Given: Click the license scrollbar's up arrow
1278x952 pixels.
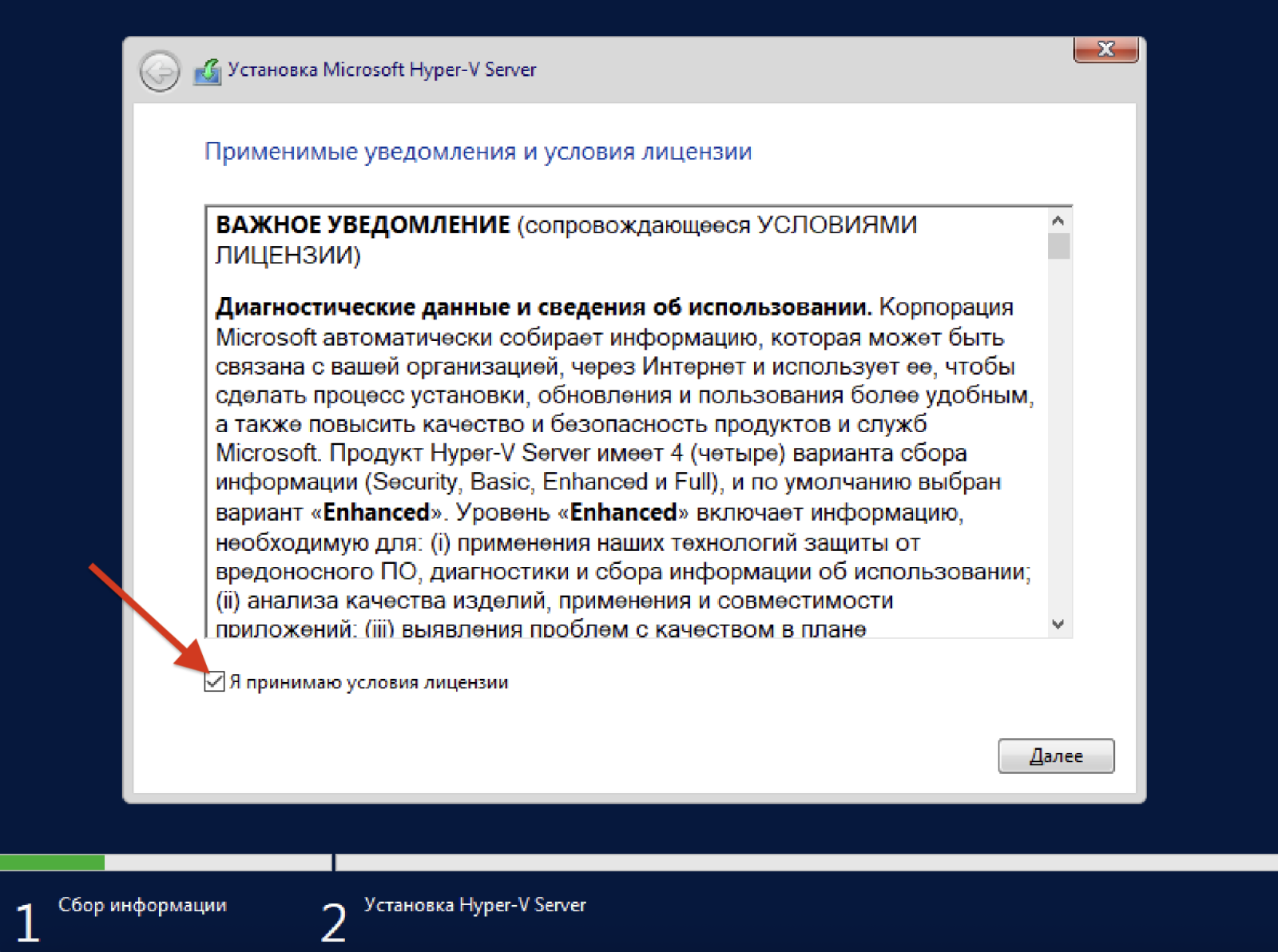Looking at the screenshot, I should pos(1058,220).
